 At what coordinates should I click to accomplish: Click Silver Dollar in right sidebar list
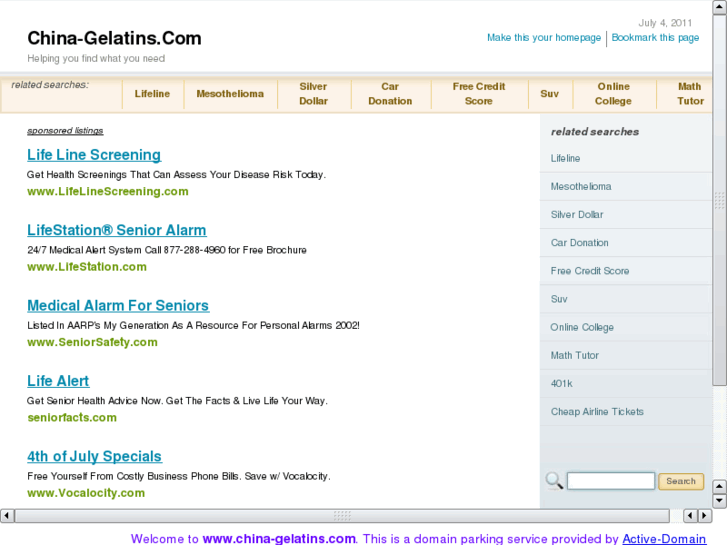click(x=577, y=215)
